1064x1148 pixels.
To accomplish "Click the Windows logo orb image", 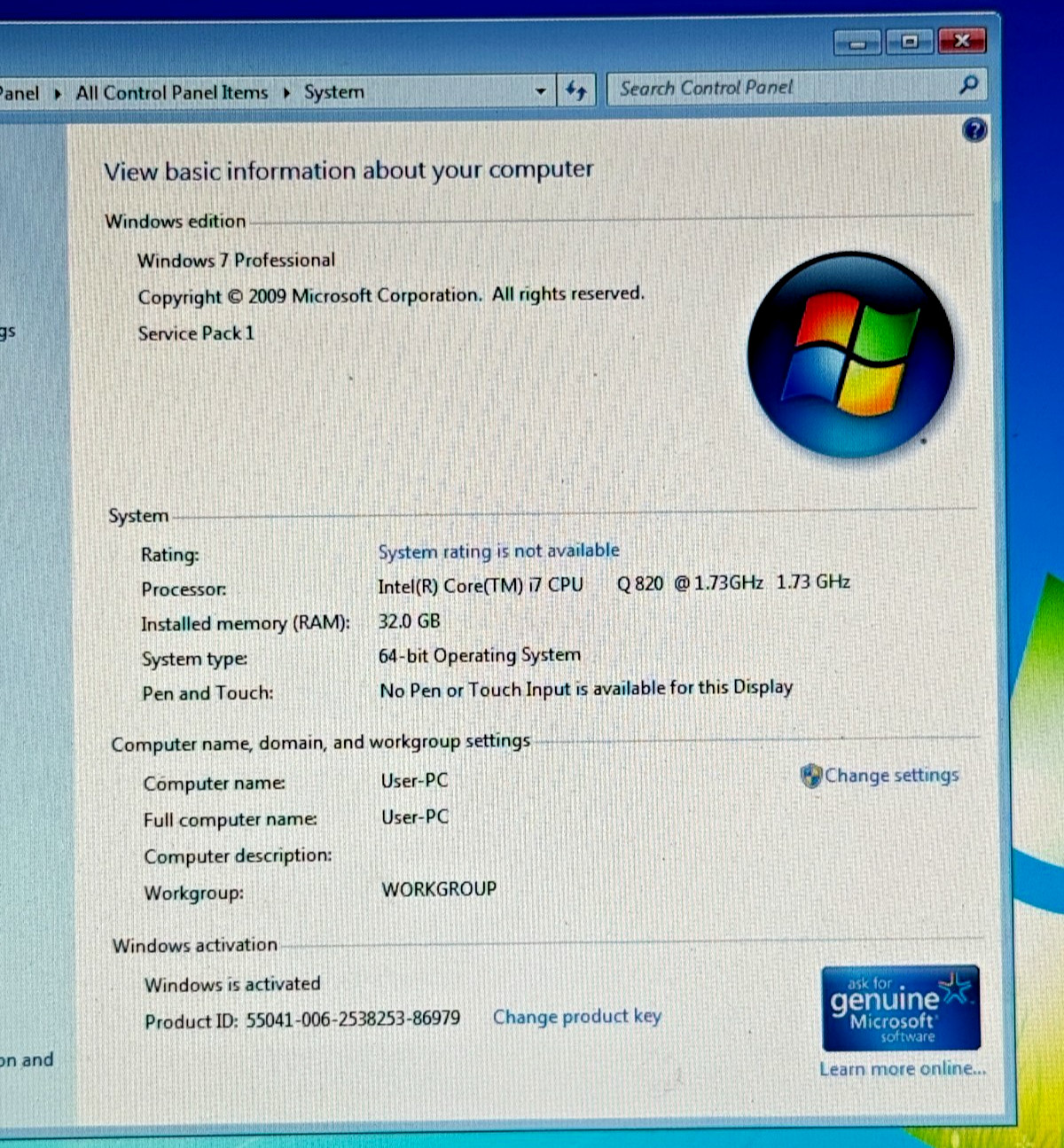I will tap(850, 355).
